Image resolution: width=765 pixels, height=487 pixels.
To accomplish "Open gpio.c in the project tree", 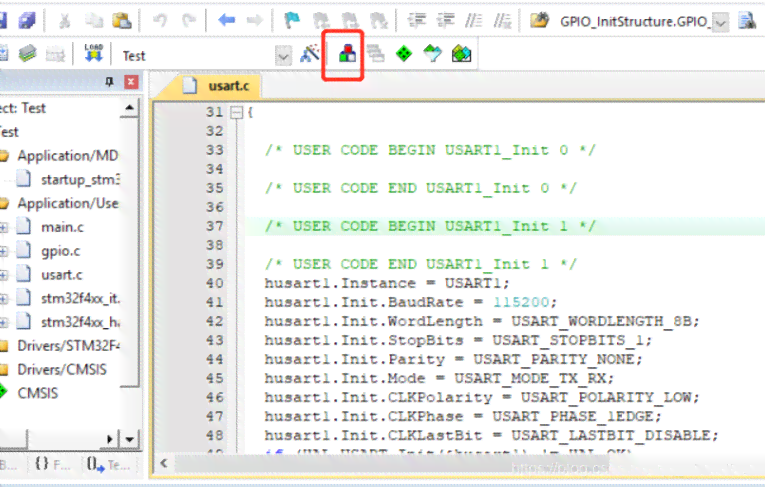I will pos(60,251).
